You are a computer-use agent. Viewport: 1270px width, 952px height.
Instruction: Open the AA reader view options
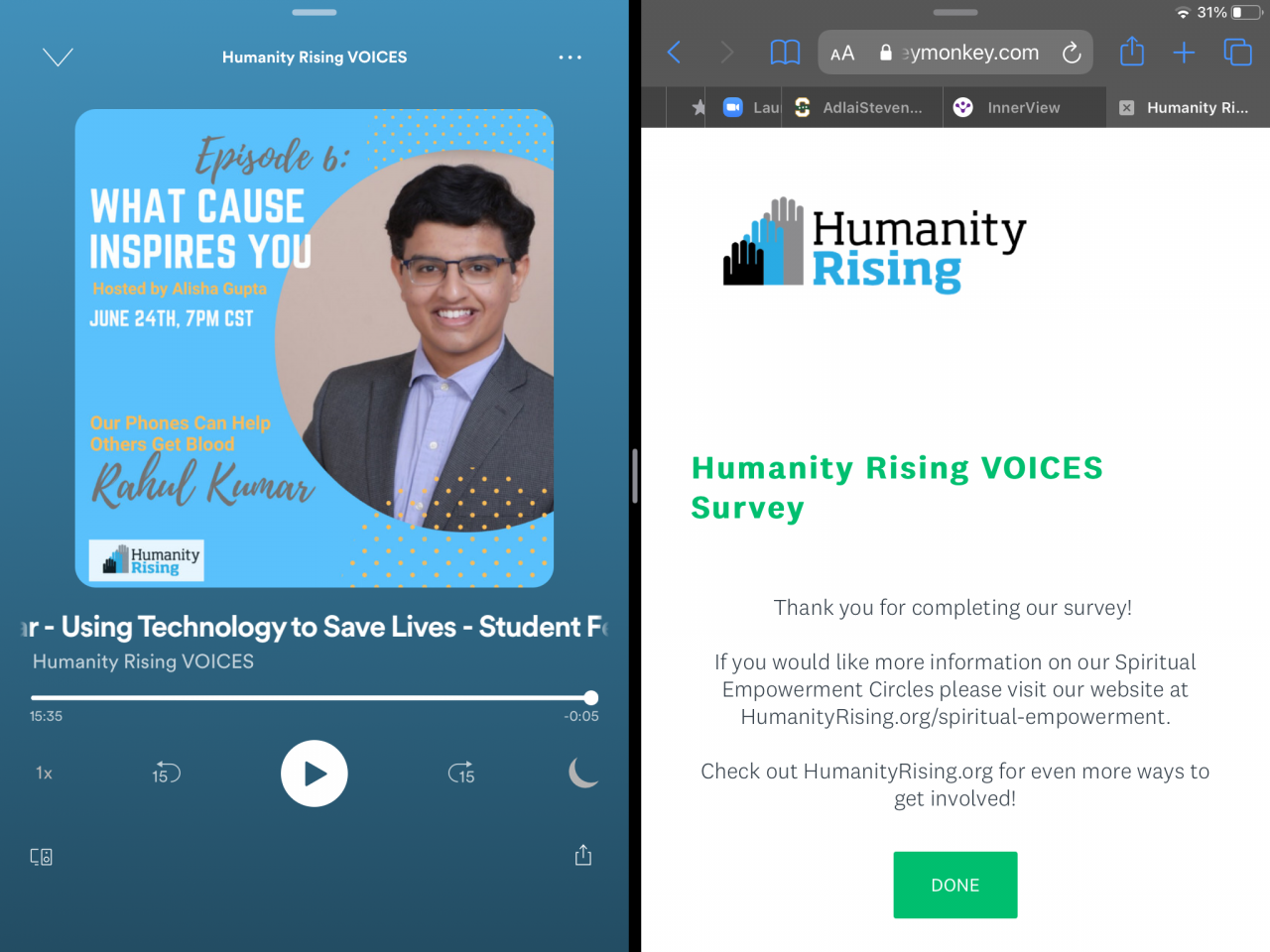pos(842,54)
